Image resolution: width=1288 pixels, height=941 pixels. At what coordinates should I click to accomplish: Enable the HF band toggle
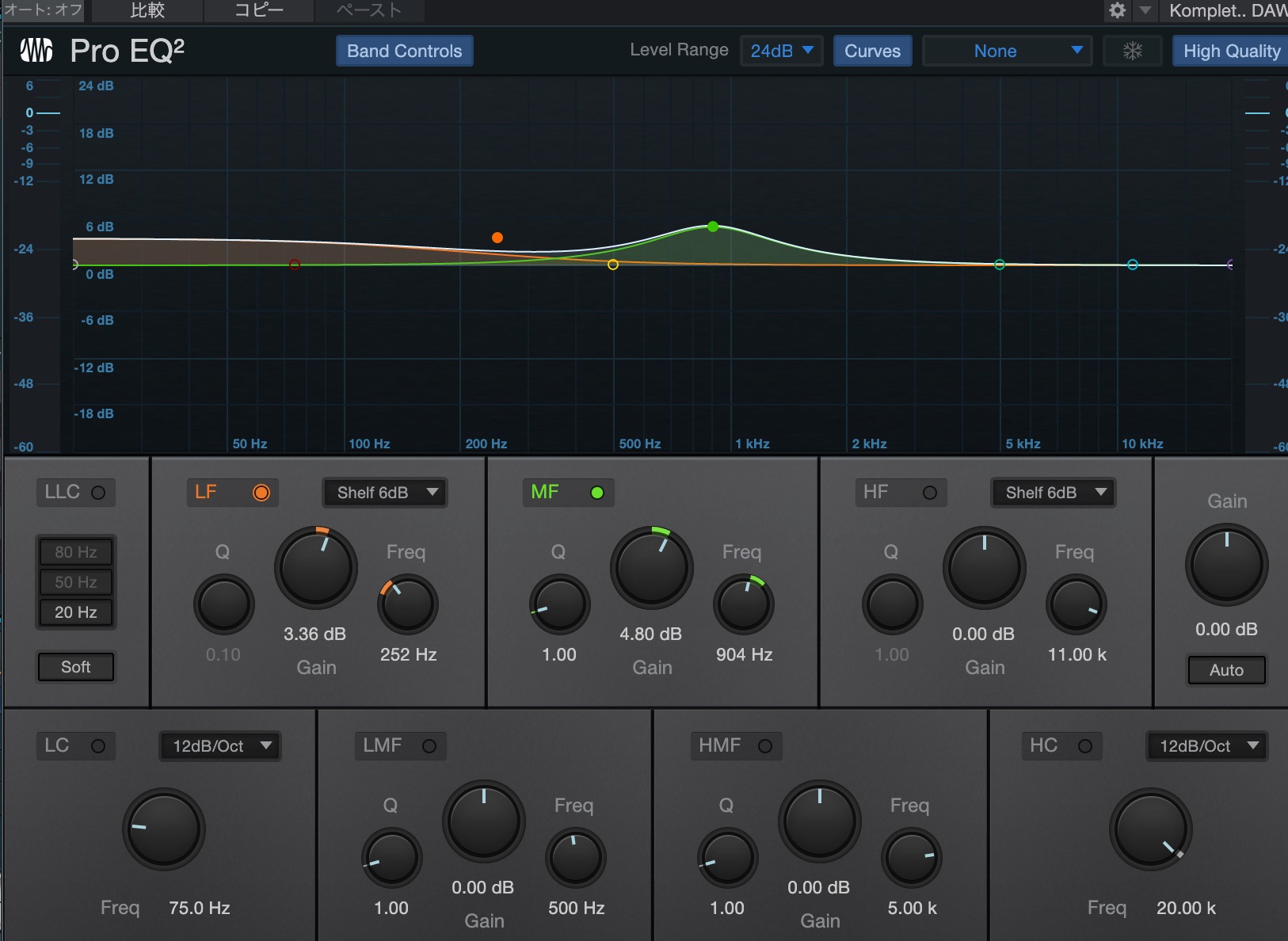pyautogui.click(x=930, y=493)
